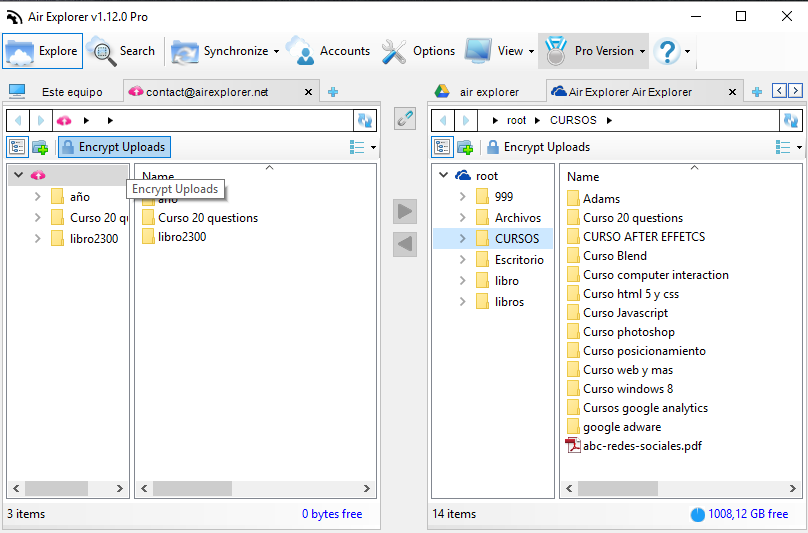This screenshot has width=808, height=533.
Task: Click CURSOS in the right path bar
Action: coord(573,120)
